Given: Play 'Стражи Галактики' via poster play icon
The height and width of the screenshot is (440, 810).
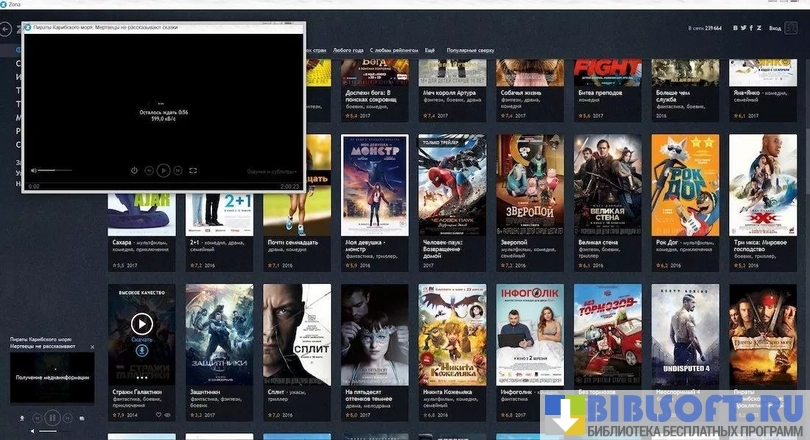Looking at the screenshot, I should click(142, 323).
